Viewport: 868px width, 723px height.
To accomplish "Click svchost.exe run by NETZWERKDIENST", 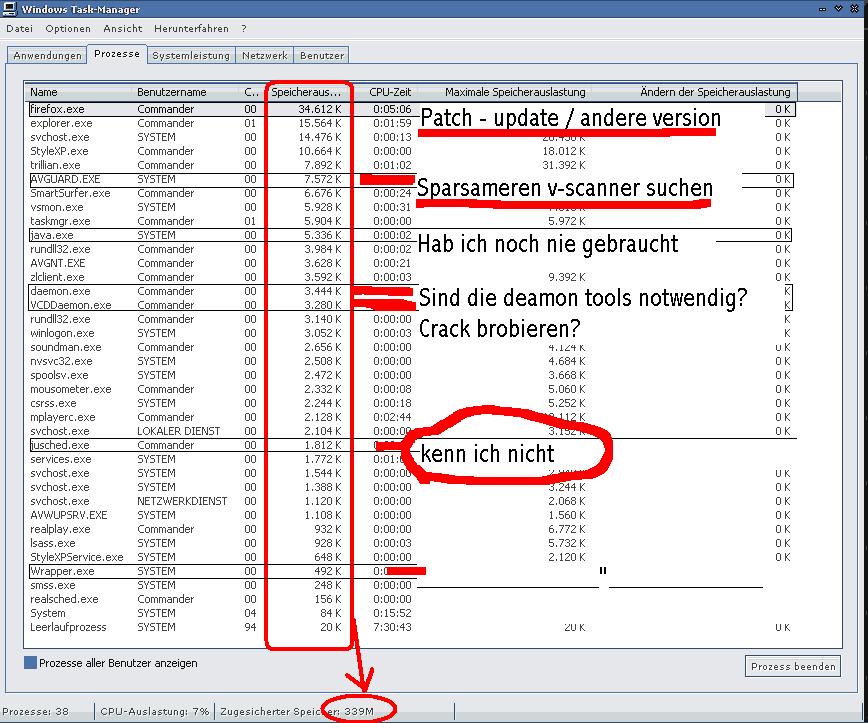I will click(412, 501).
